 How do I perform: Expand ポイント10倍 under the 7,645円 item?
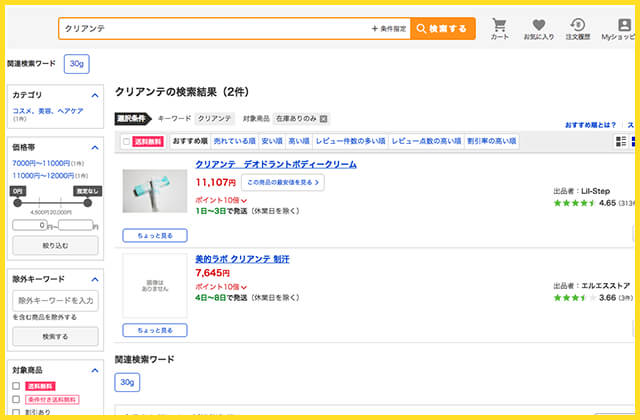click(221, 287)
